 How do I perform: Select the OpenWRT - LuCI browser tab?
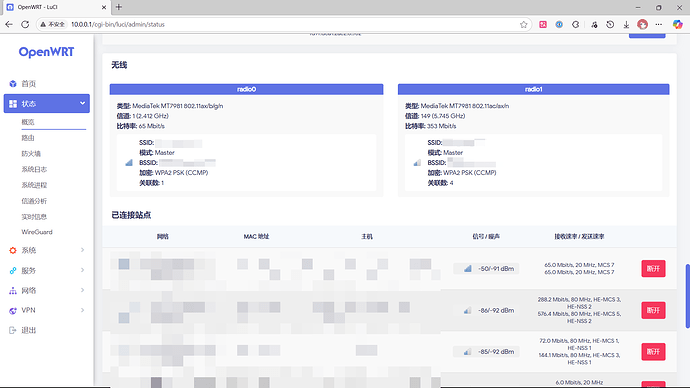(x=56, y=7)
